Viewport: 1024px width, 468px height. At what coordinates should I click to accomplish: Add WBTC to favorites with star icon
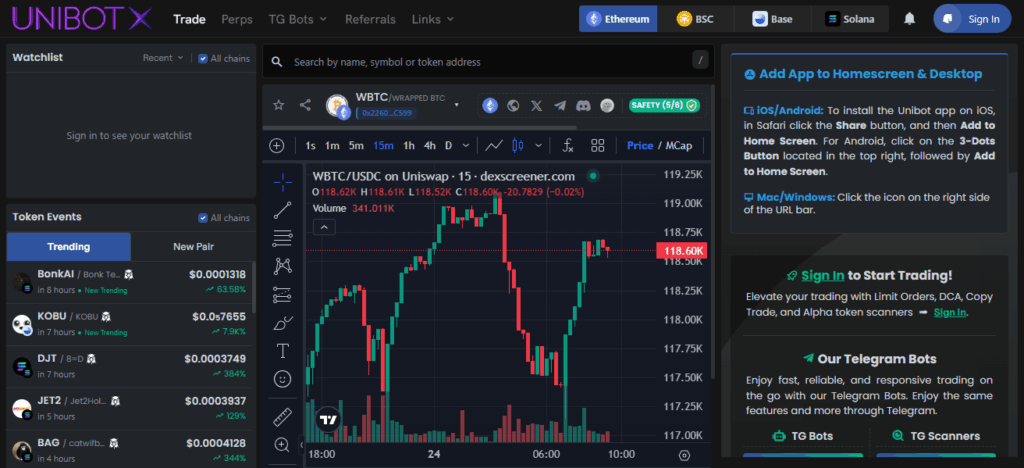(279, 105)
